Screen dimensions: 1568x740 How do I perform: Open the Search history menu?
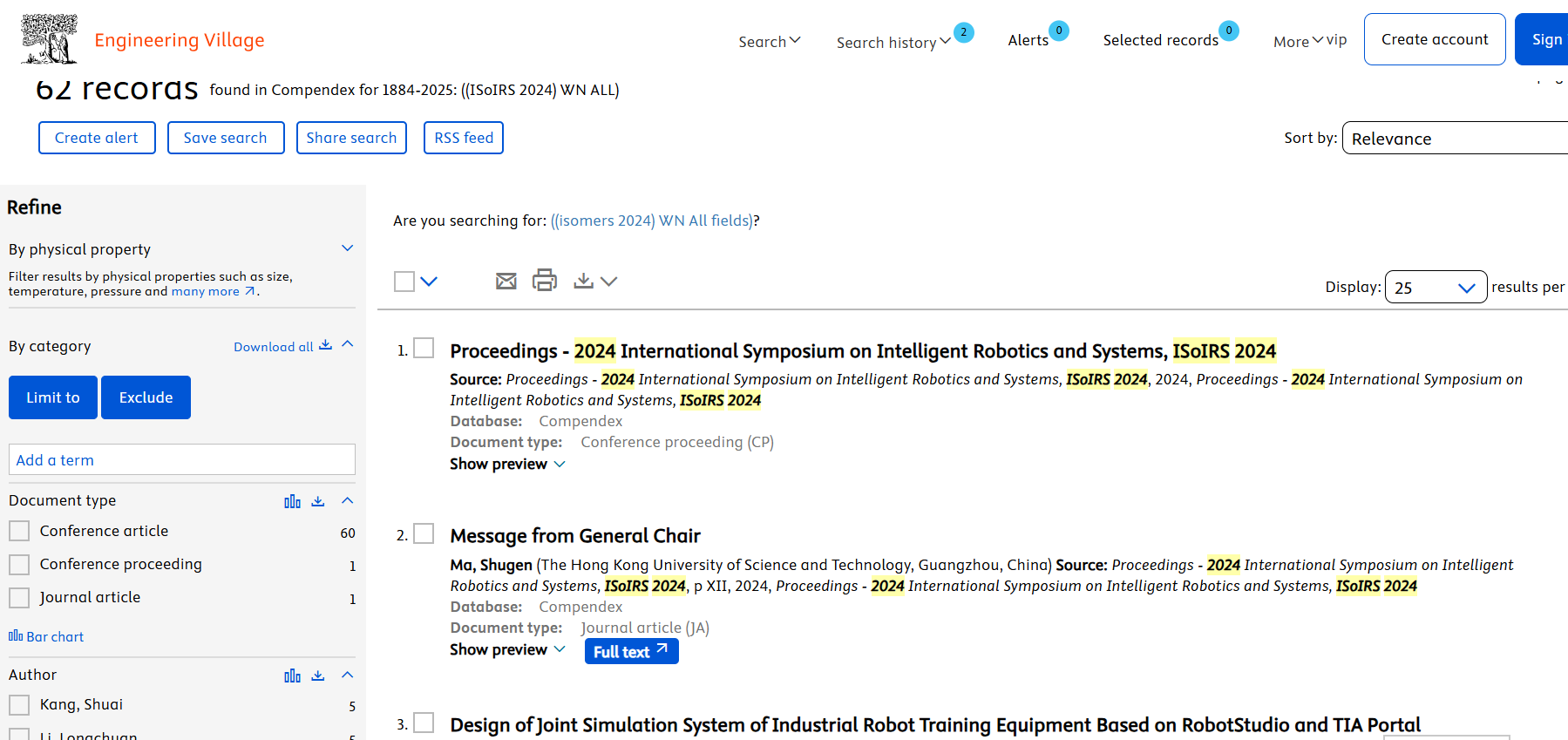point(893,43)
